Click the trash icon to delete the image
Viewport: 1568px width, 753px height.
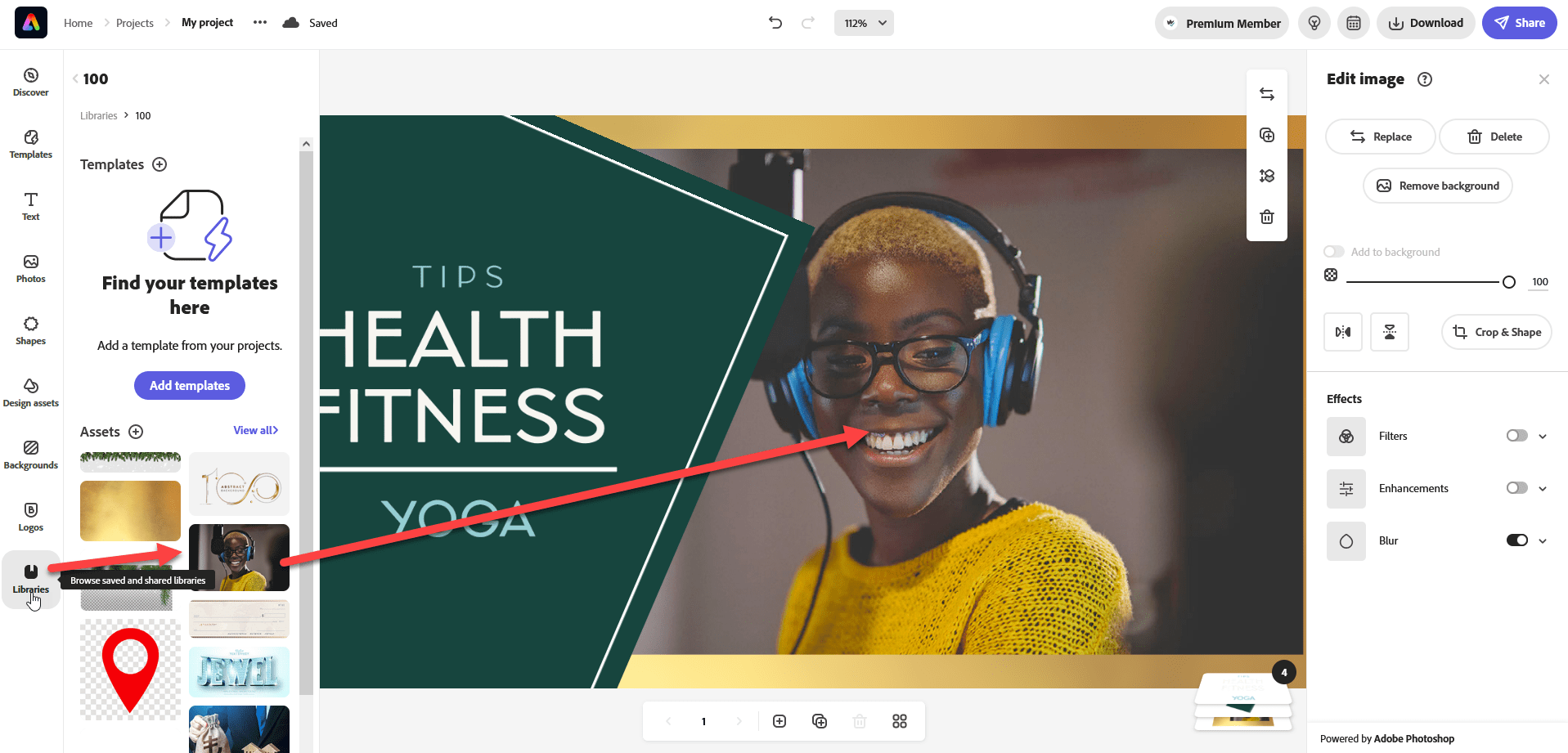coord(1267,217)
